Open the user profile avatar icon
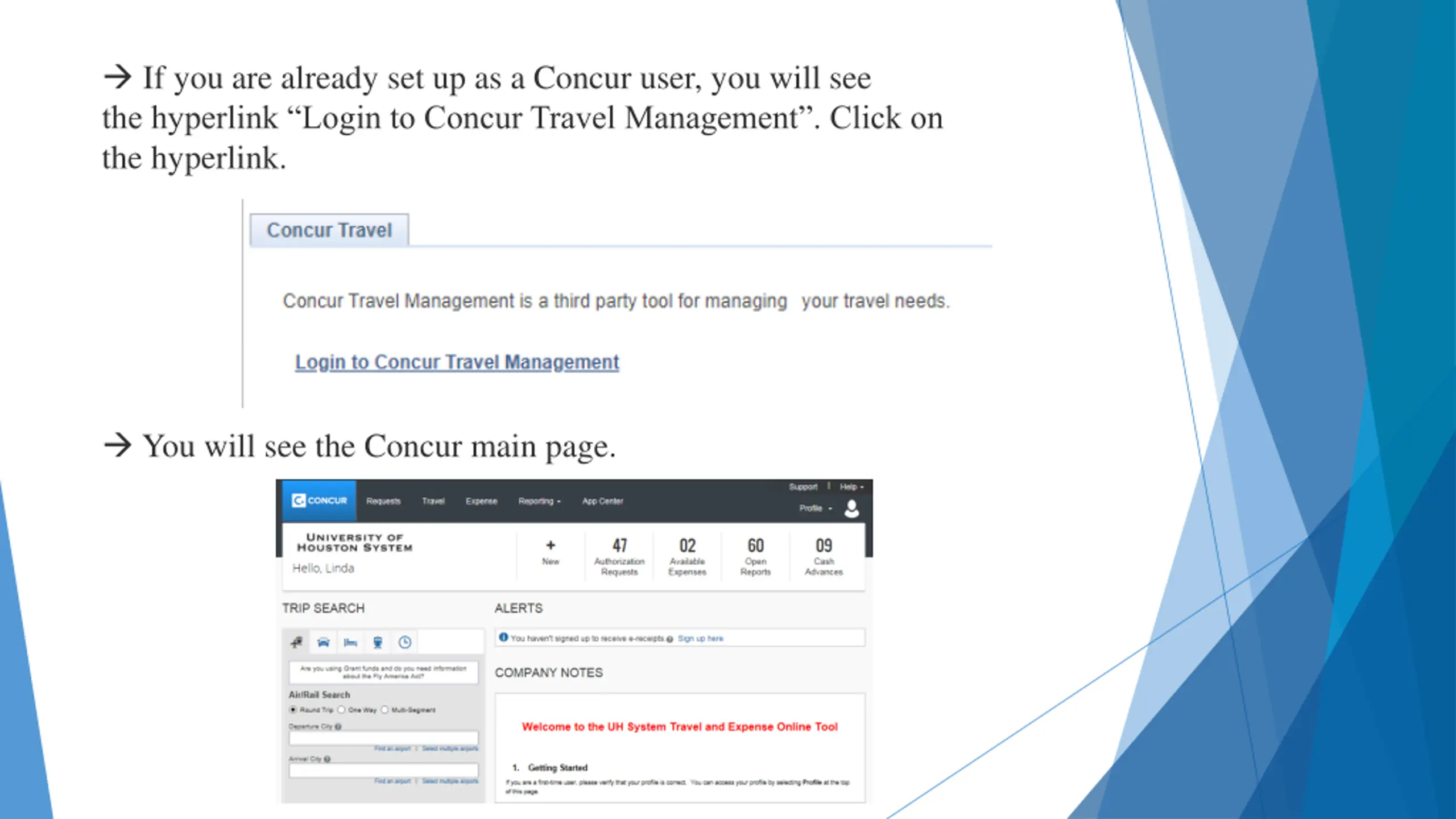This screenshot has height=819, width=1456. pos(851,508)
